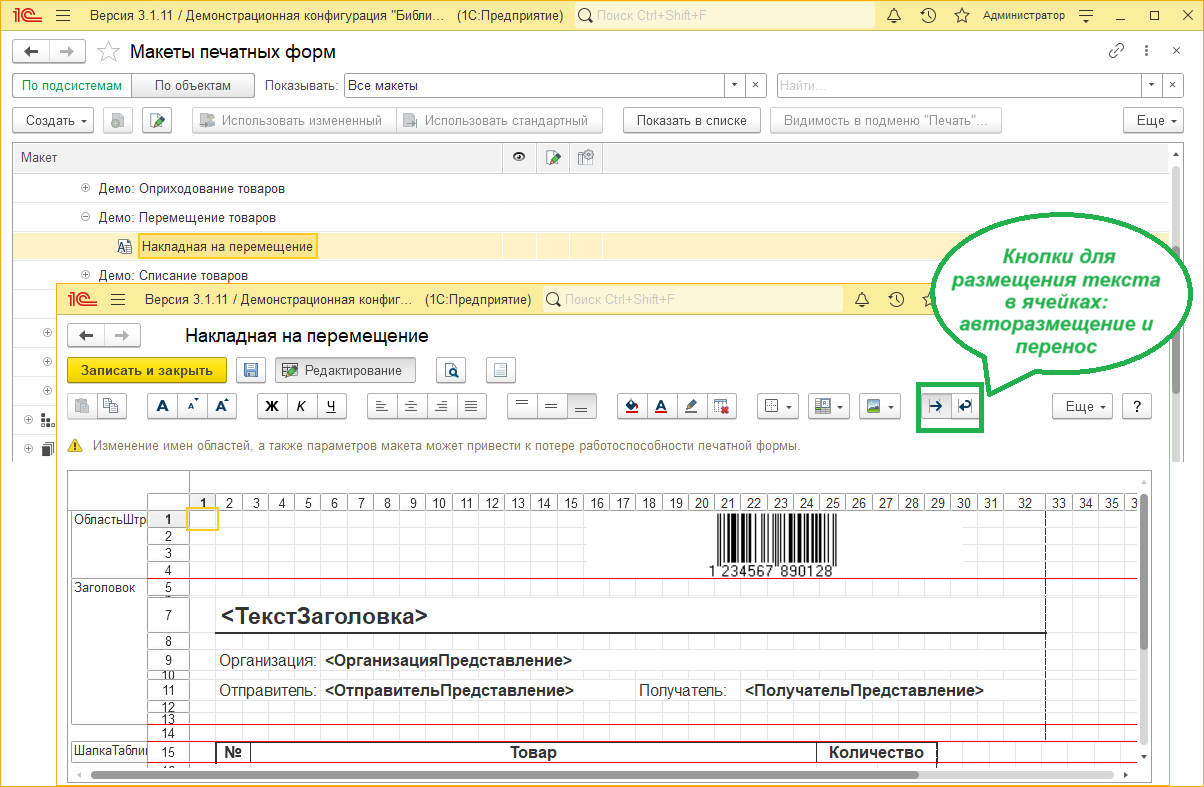
Task: Enable auto-placement of cell text
Action: pyautogui.click(x=936, y=406)
